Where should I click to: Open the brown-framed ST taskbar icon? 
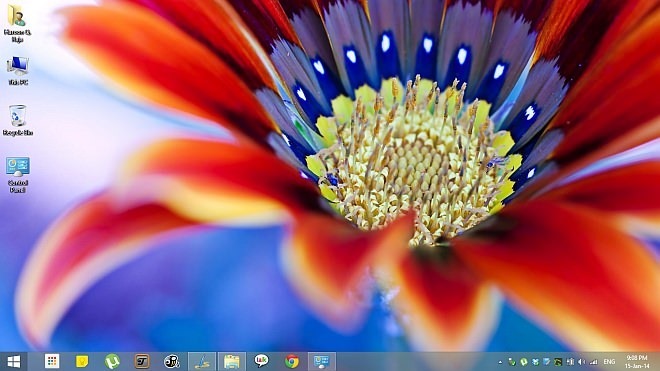tap(142, 361)
